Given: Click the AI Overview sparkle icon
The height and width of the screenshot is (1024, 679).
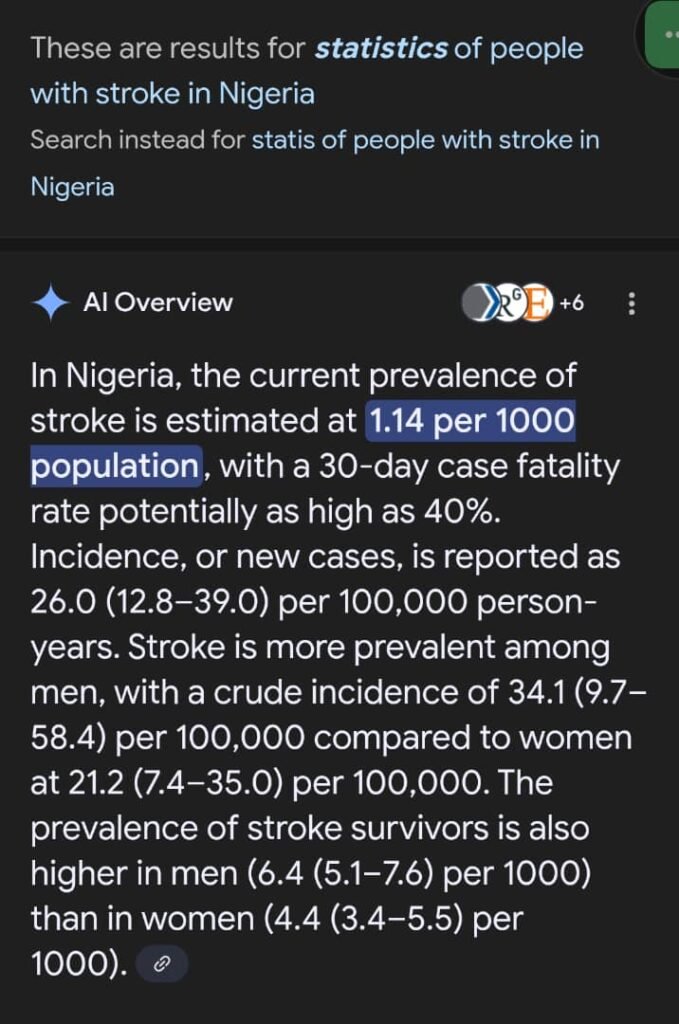Looking at the screenshot, I should click(50, 302).
